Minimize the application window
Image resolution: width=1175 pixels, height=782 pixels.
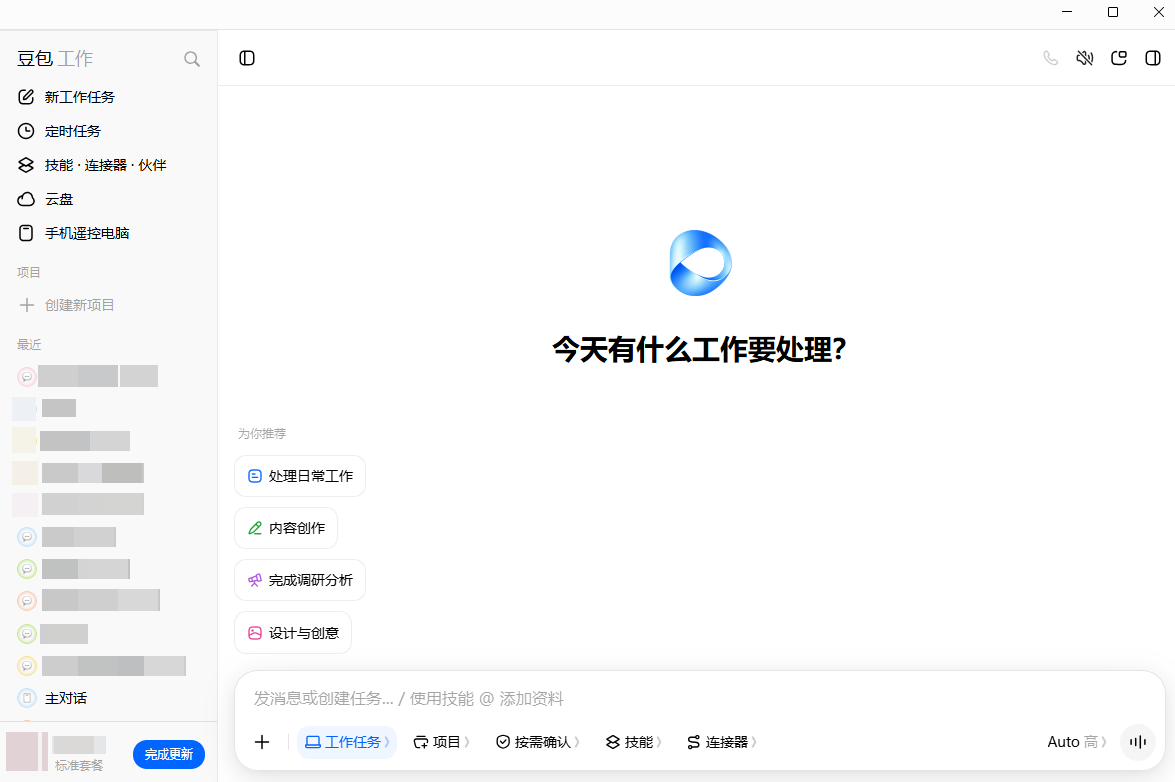(x=1067, y=12)
